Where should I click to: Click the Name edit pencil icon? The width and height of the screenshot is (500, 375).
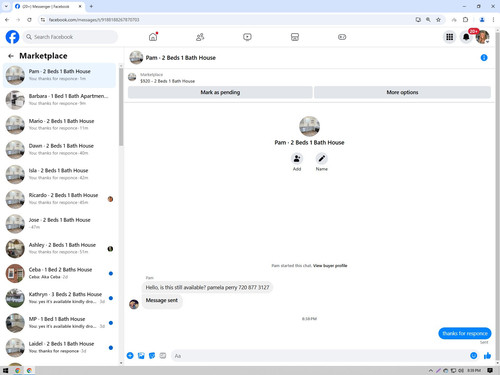click(322, 159)
